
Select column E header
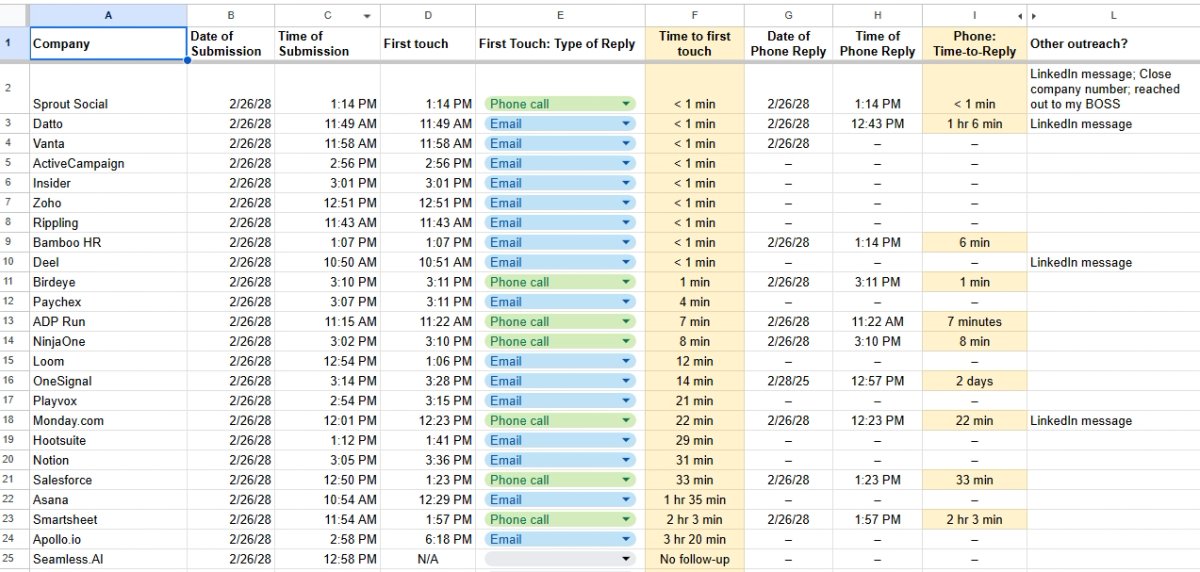tap(560, 16)
